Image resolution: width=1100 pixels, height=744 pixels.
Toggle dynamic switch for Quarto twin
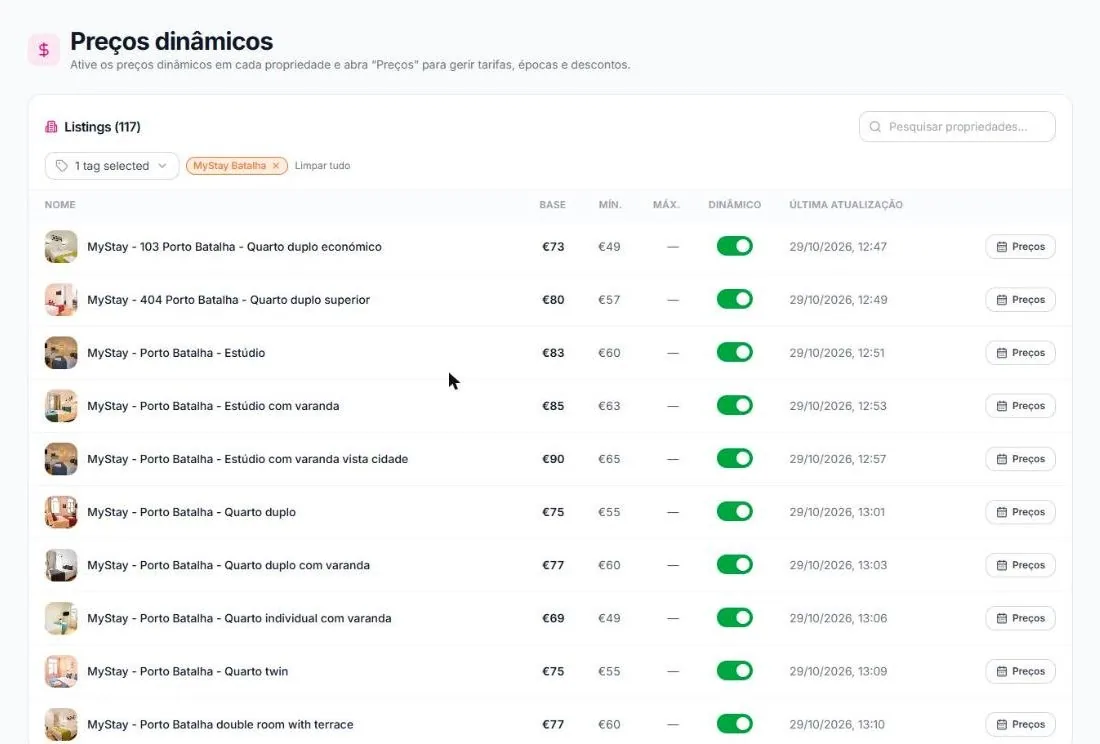point(735,670)
